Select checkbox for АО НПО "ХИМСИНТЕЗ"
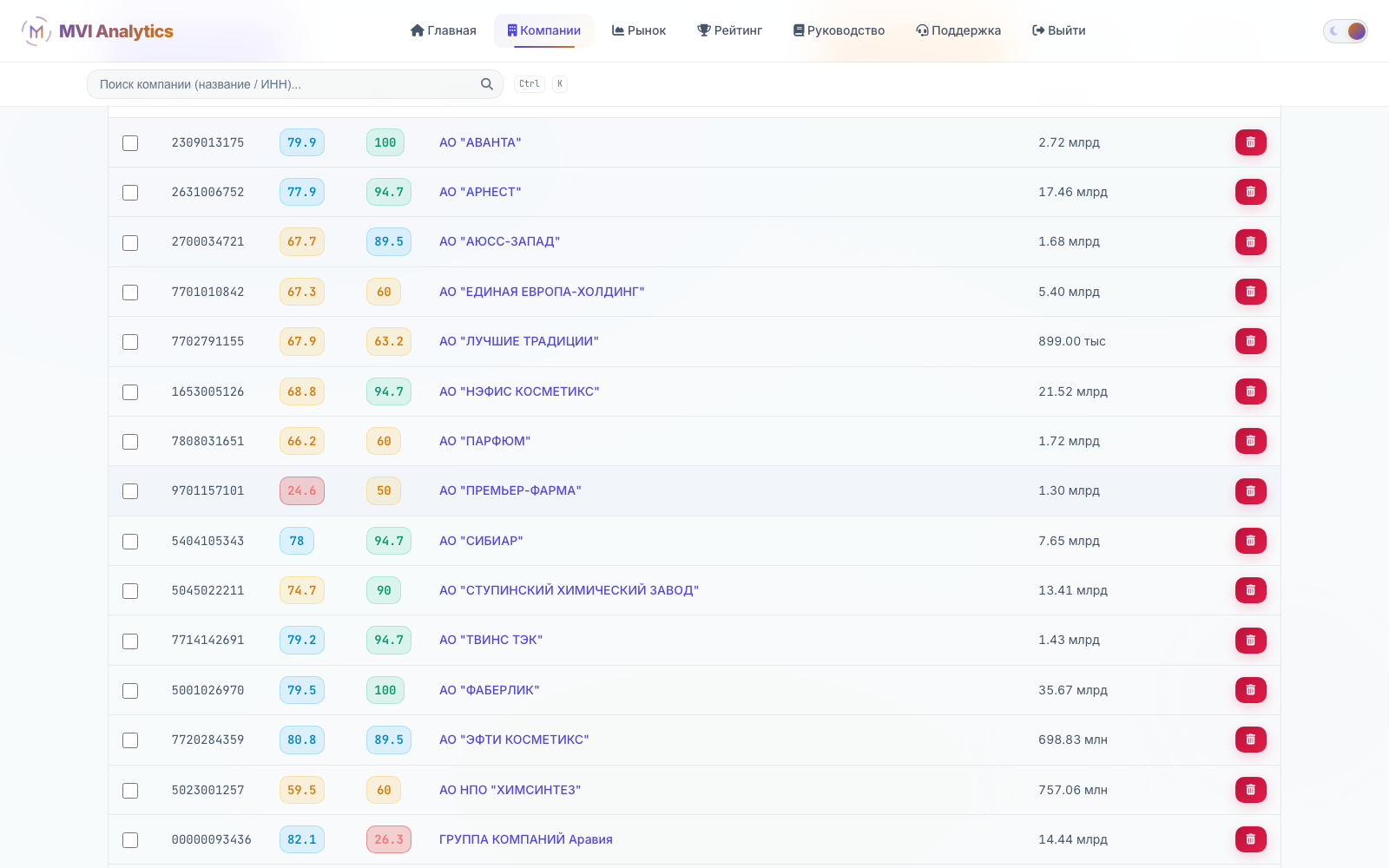 [130, 791]
